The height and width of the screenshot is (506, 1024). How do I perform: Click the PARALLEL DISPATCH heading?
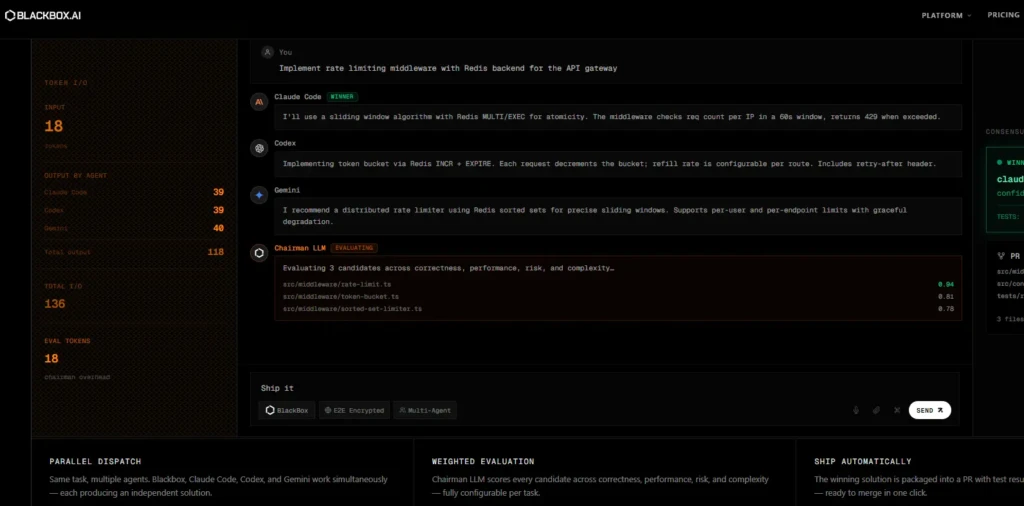click(x=95, y=461)
